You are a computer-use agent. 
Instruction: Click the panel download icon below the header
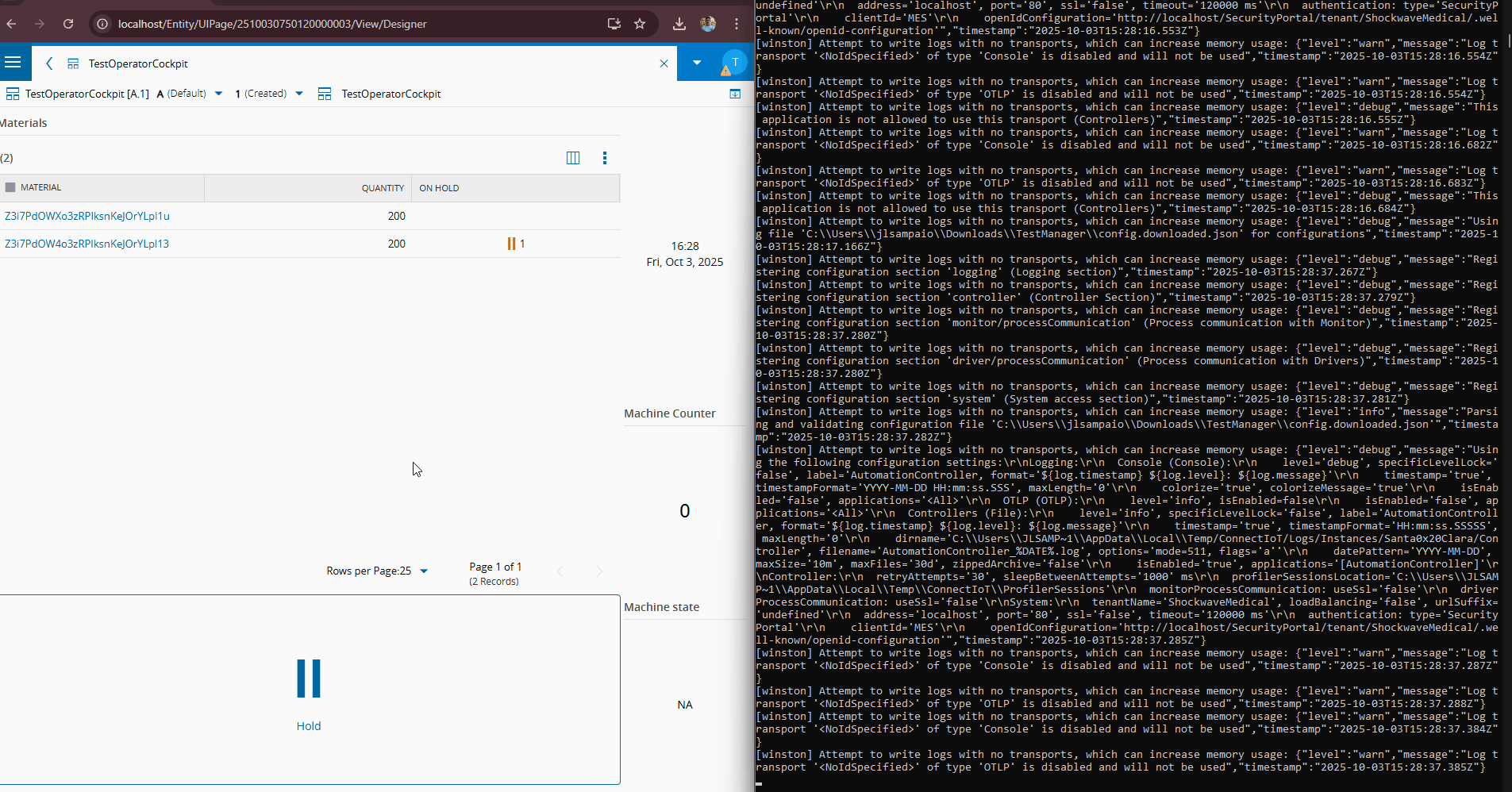(735, 94)
